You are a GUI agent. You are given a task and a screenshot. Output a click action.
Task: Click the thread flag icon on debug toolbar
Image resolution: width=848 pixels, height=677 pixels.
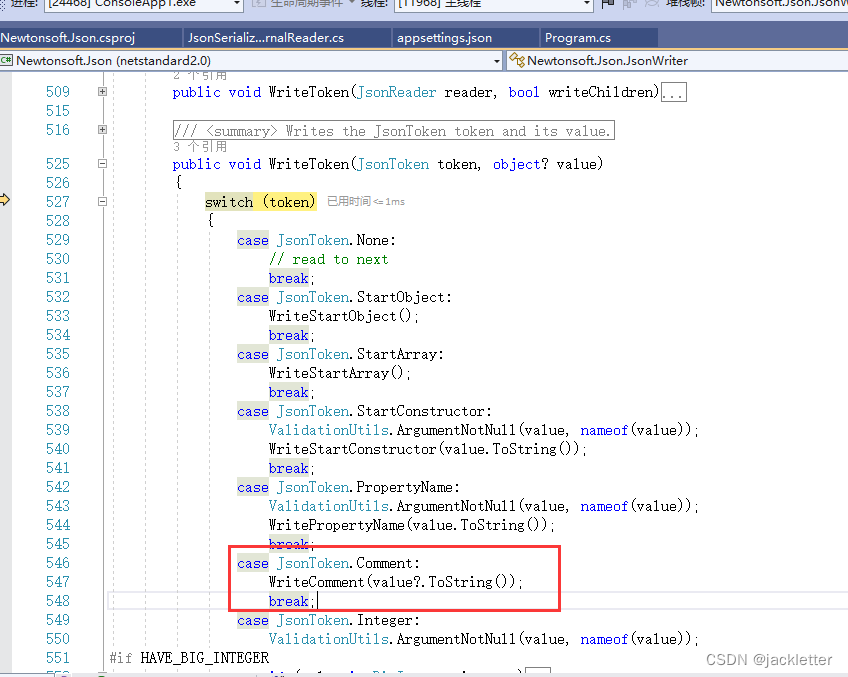607,7
